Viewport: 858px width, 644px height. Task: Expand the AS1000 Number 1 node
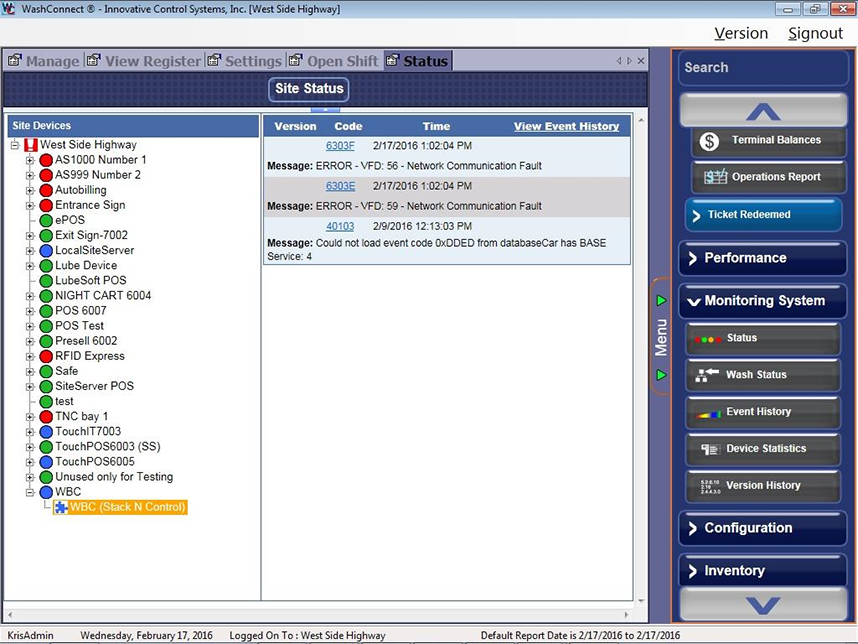(x=30, y=160)
